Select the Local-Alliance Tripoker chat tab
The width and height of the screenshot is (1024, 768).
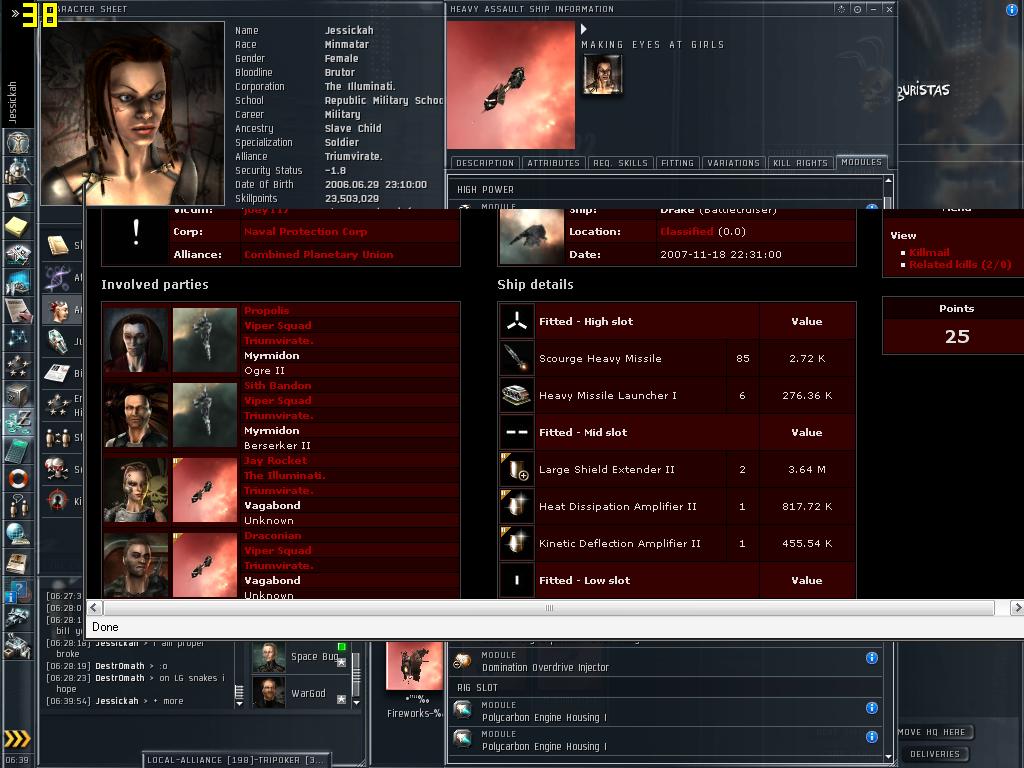(x=235, y=760)
